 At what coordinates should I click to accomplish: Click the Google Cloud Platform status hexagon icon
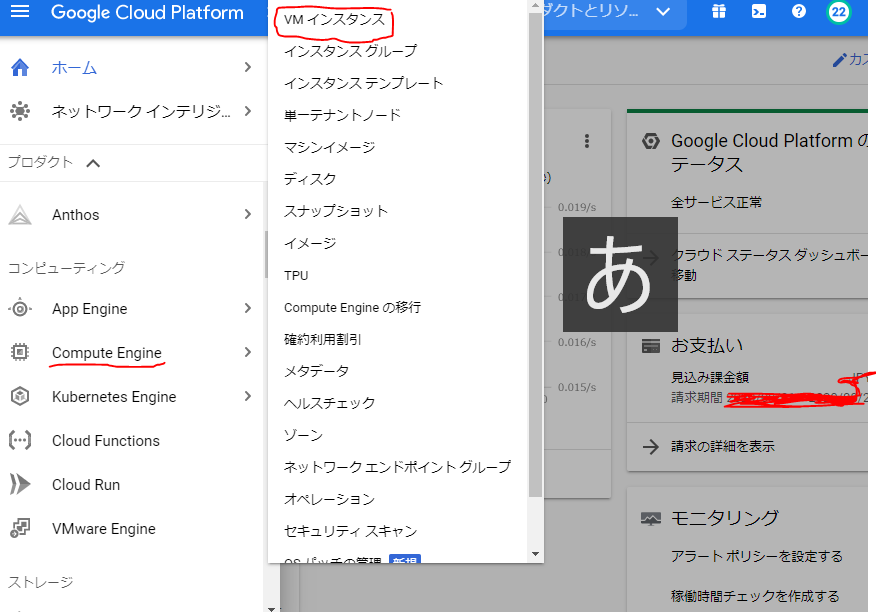pyautogui.click(x=651, y=141)
